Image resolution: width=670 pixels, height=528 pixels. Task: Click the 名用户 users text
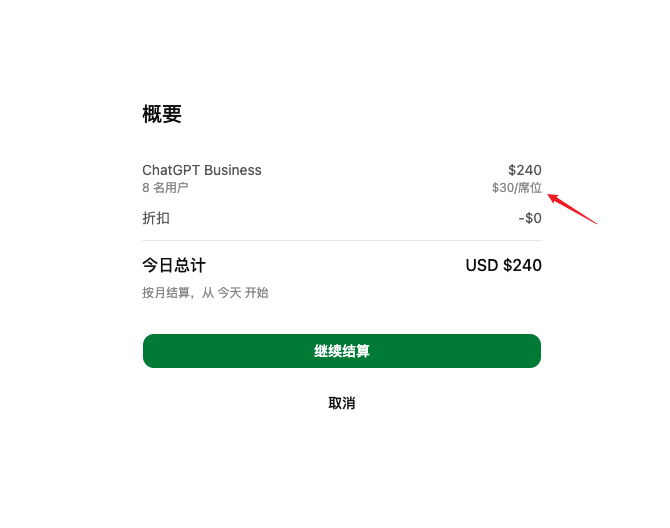(x=171, y=188)
